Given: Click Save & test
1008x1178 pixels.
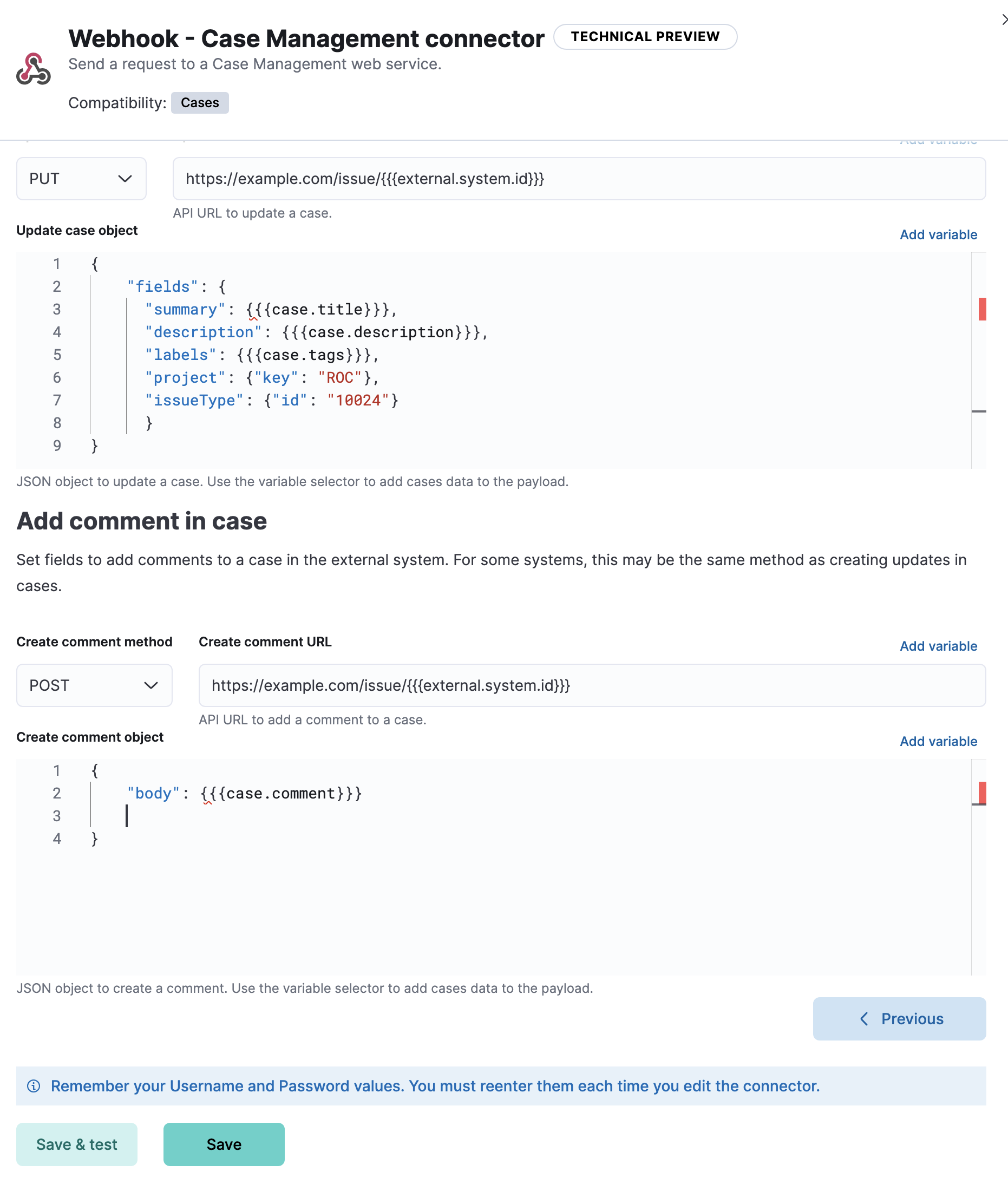Looking at the screenshot, I should point(76,1144).
